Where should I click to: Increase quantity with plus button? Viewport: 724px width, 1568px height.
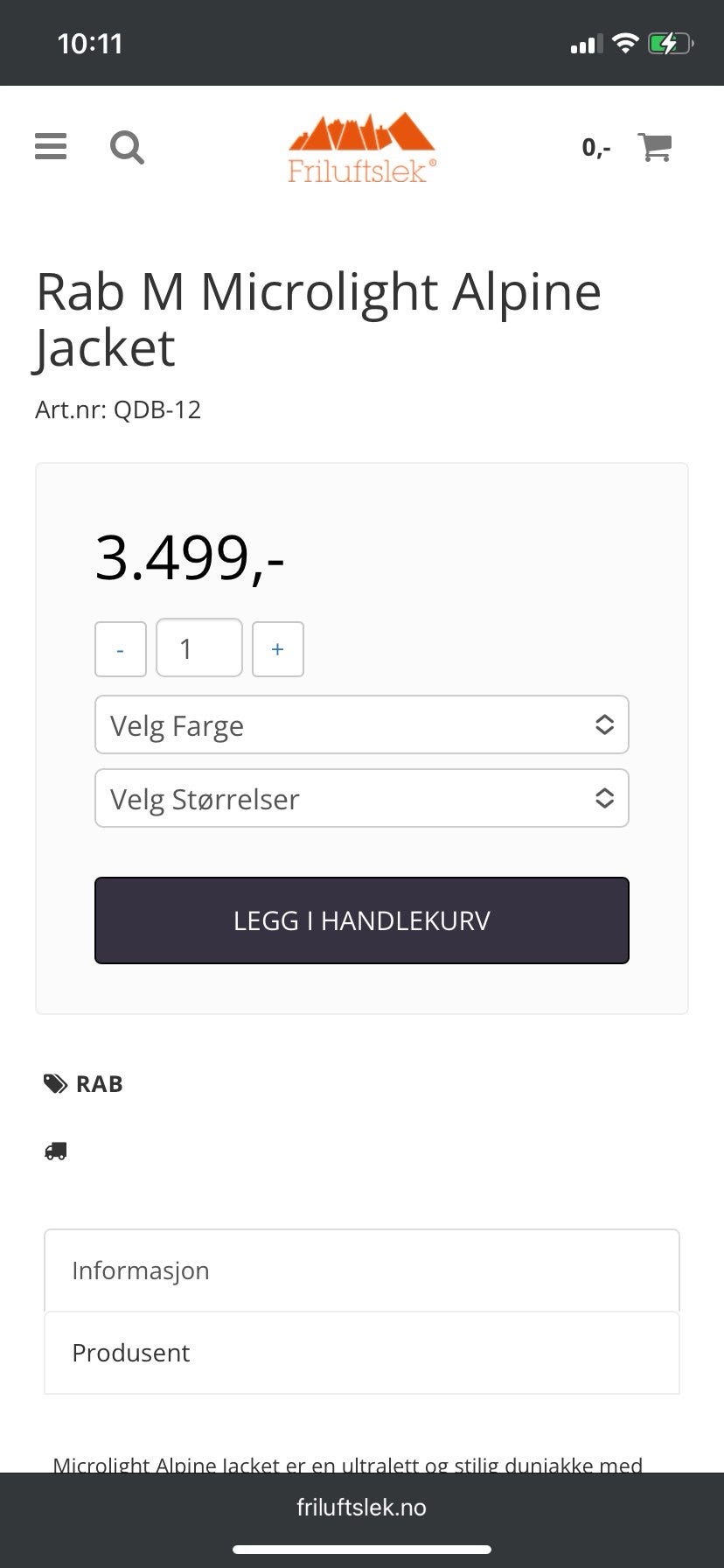click(x=278, y=649)
